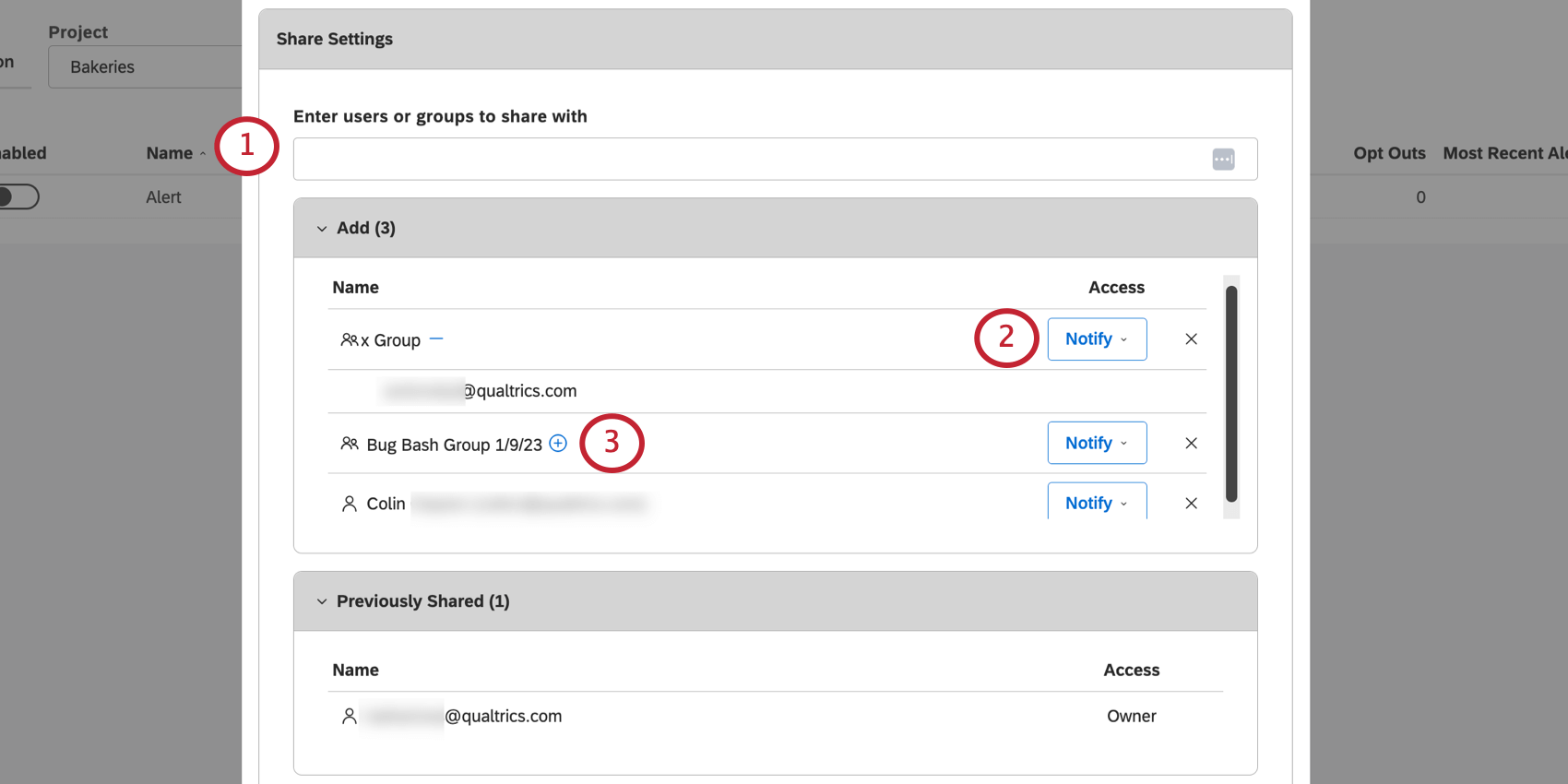The image size is (1568, 784).
Task: Sort the table by Name column header
Action: click(x=170, y=153)
